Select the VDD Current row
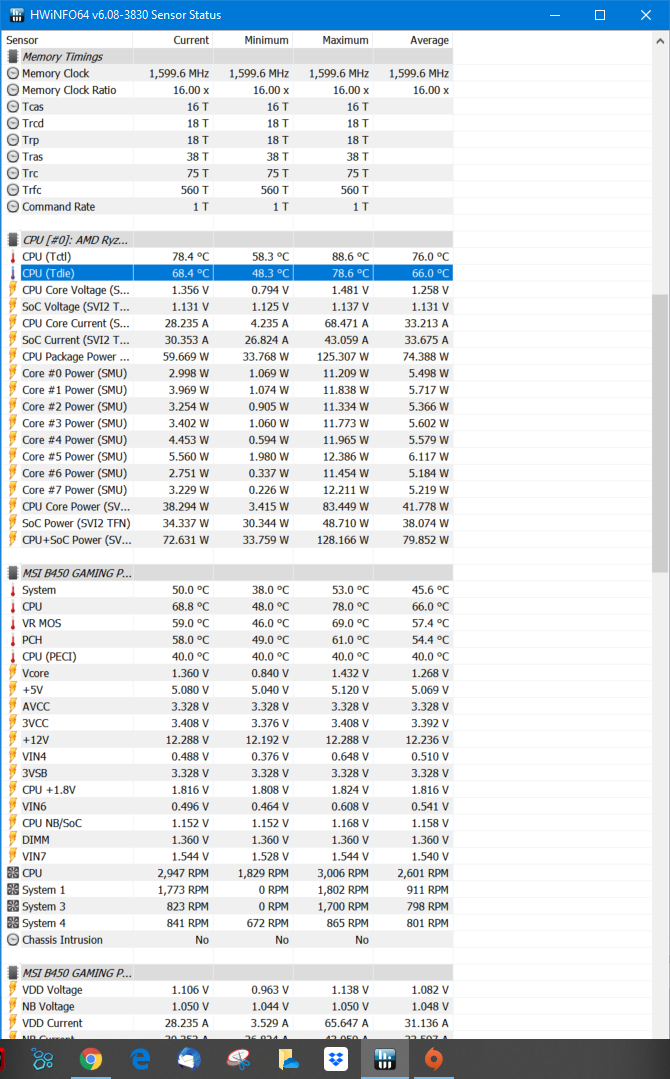 (228, 1023)
